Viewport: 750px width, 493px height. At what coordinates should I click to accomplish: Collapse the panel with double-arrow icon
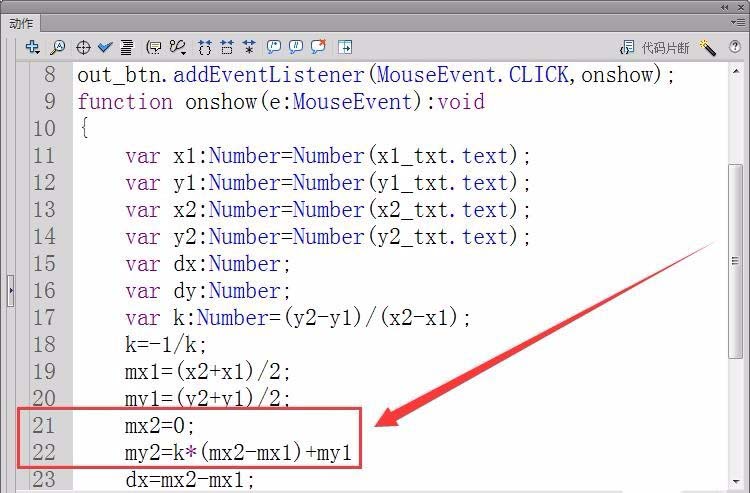[x=725, y=7]
